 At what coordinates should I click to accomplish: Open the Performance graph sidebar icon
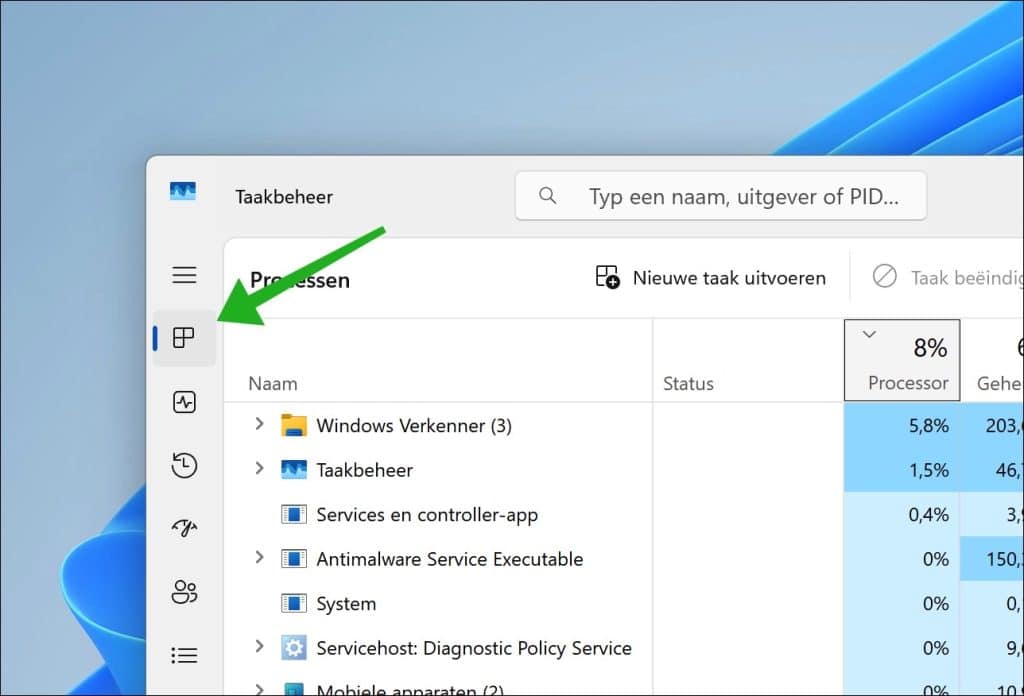point(184,402)
